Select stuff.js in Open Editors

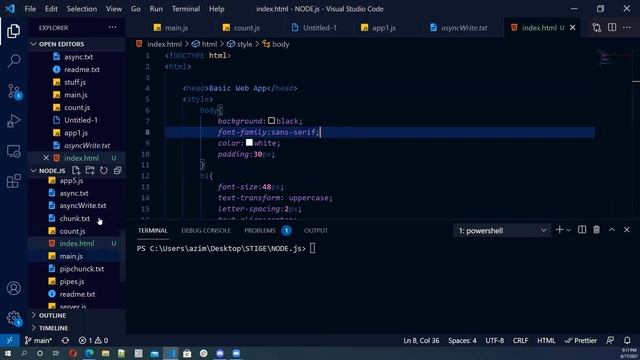coord(75,82)
